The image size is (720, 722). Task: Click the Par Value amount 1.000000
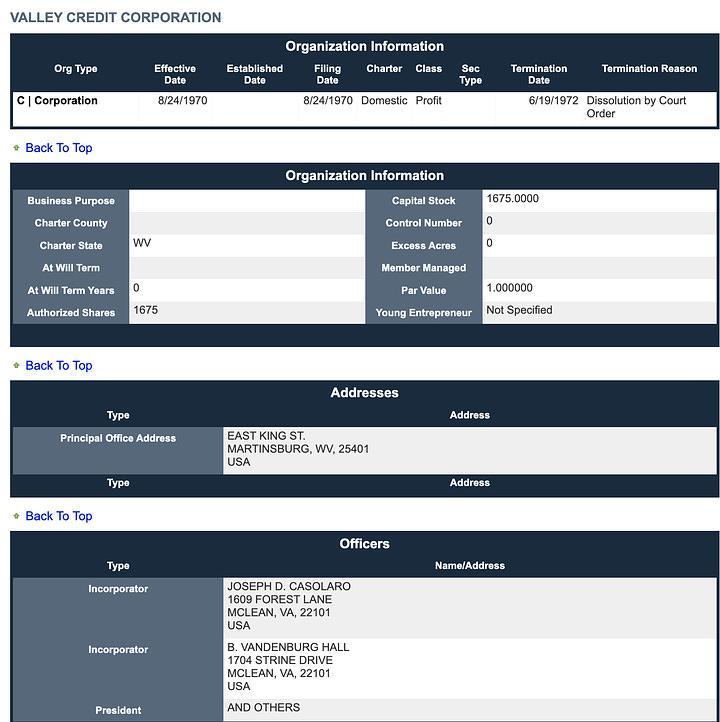point(509,288)
